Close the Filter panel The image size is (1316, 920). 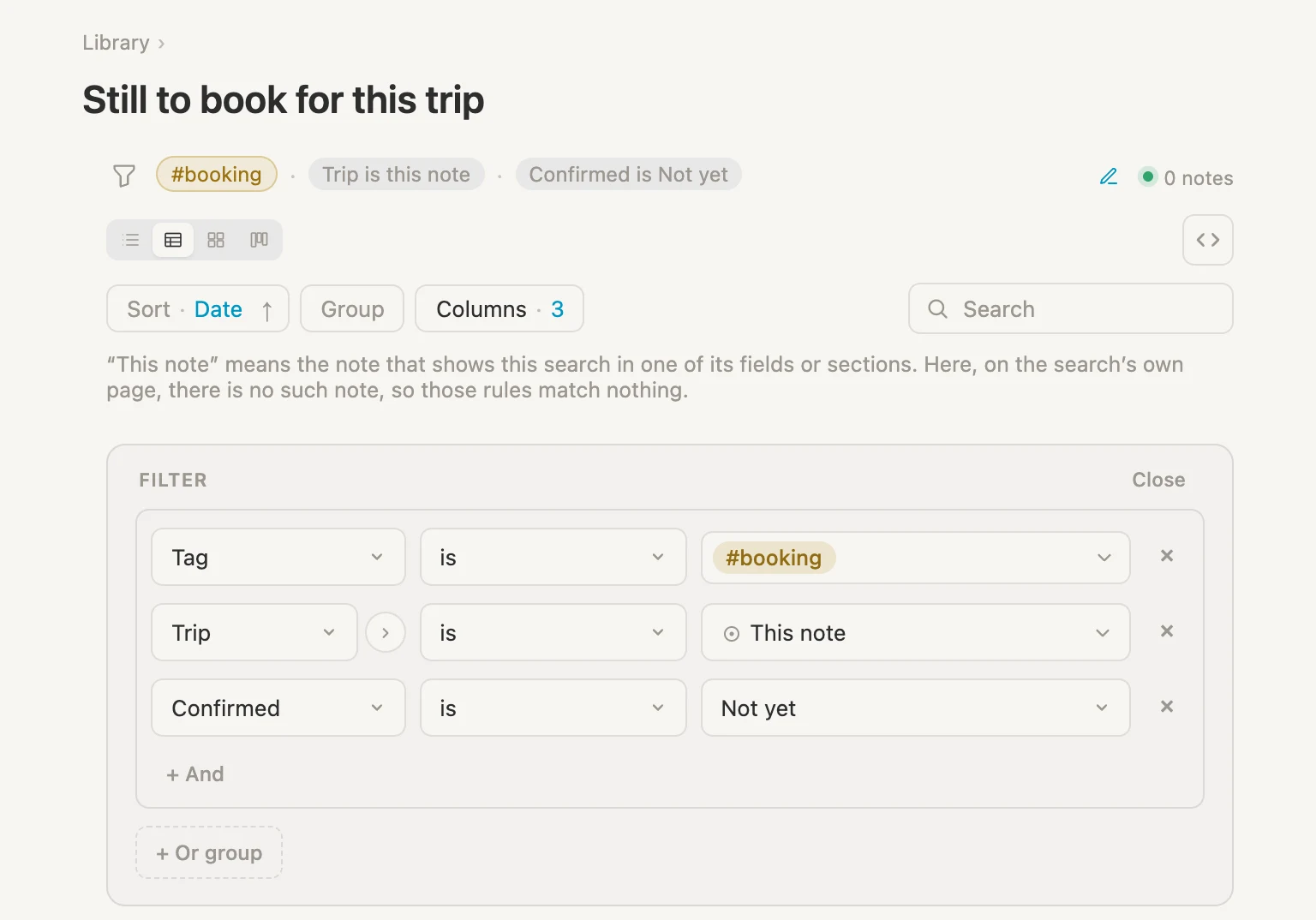tap(1158, 480)
